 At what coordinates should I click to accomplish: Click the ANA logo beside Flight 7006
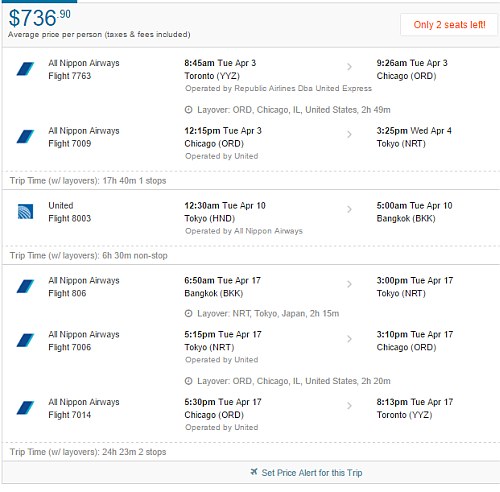(x=25, y=340)
